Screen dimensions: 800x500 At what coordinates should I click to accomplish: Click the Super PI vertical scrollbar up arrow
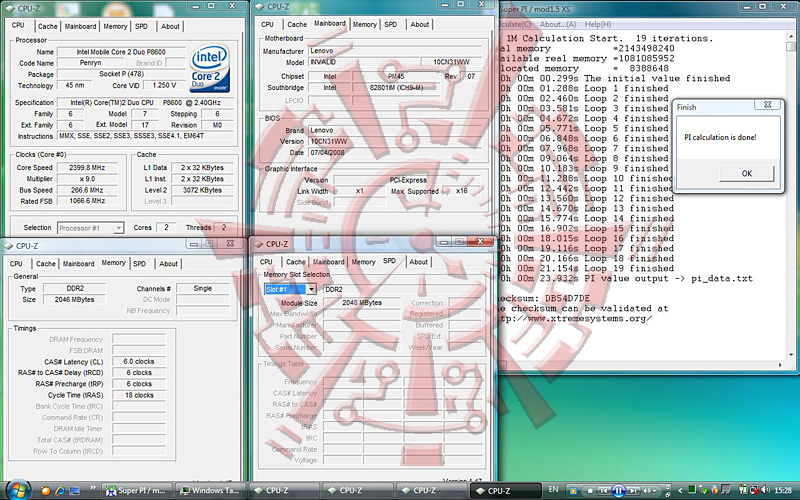pos(791,37)
